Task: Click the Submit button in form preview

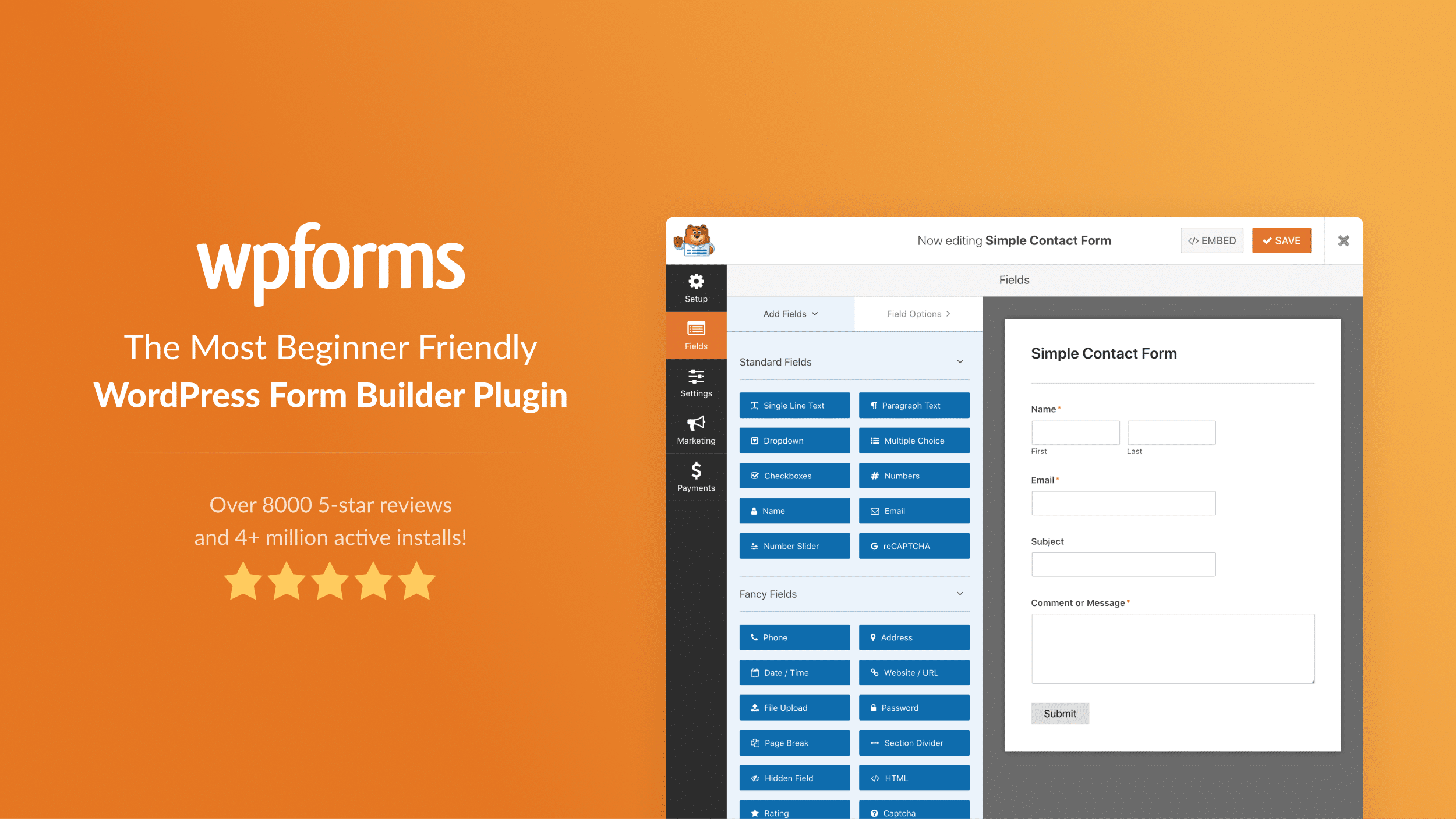Action: (x=1060, y=713)
